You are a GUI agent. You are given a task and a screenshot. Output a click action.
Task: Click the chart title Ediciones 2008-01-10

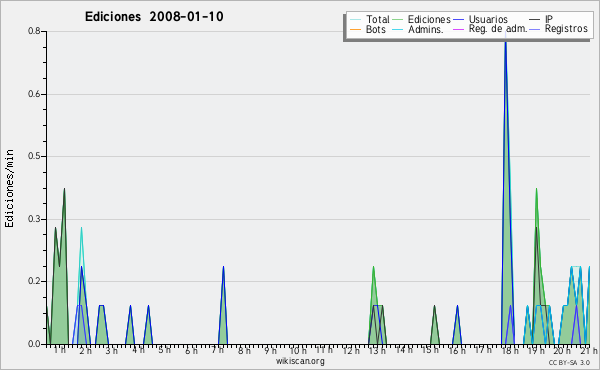tap(154, 17)
